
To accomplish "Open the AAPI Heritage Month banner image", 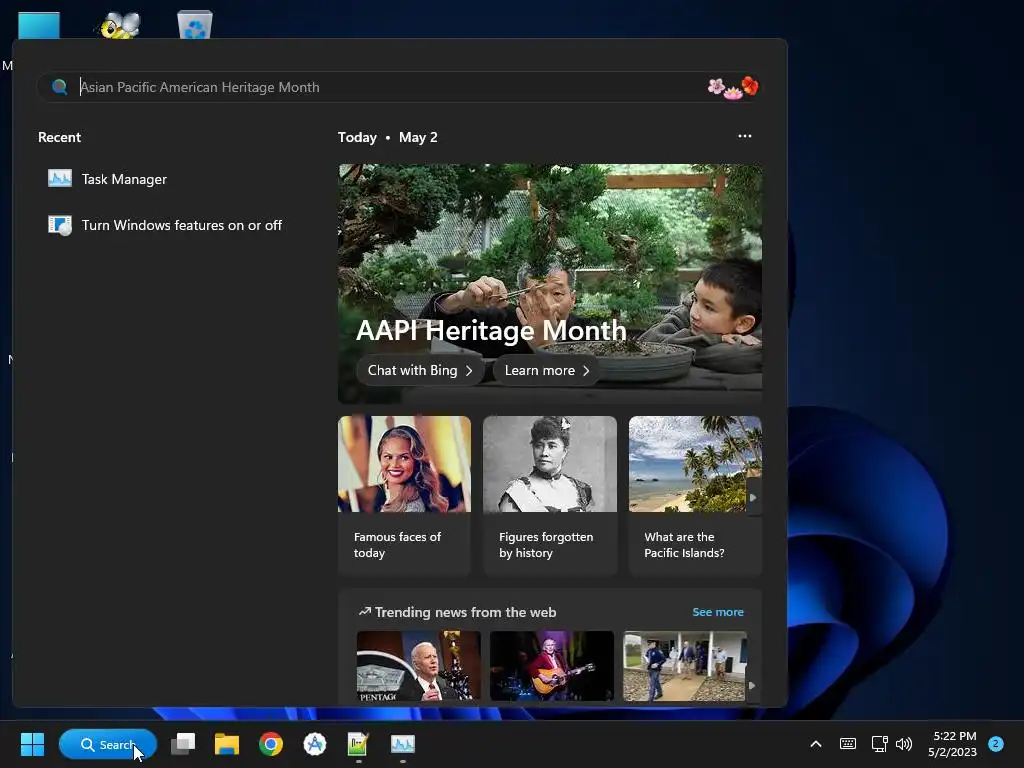I will pyautogui.click(x=550, y=283).
